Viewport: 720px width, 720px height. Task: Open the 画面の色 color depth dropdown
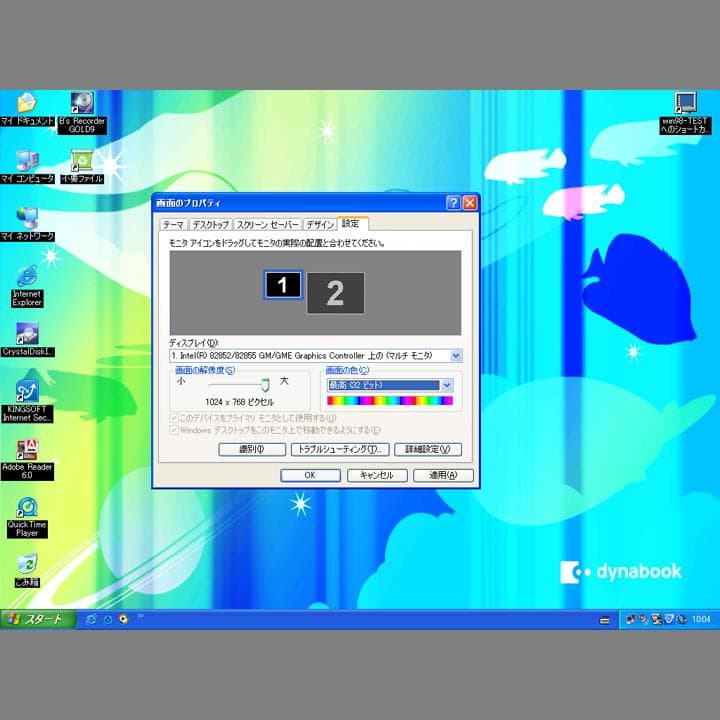(446, 385)
